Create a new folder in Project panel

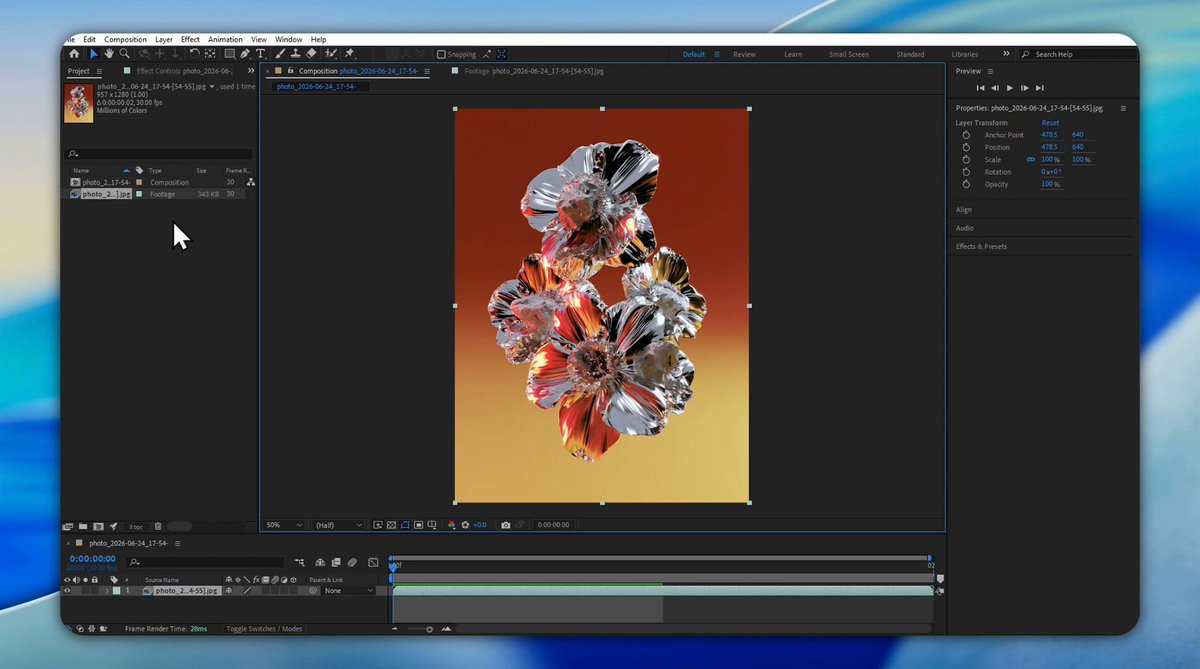[82, 526]
